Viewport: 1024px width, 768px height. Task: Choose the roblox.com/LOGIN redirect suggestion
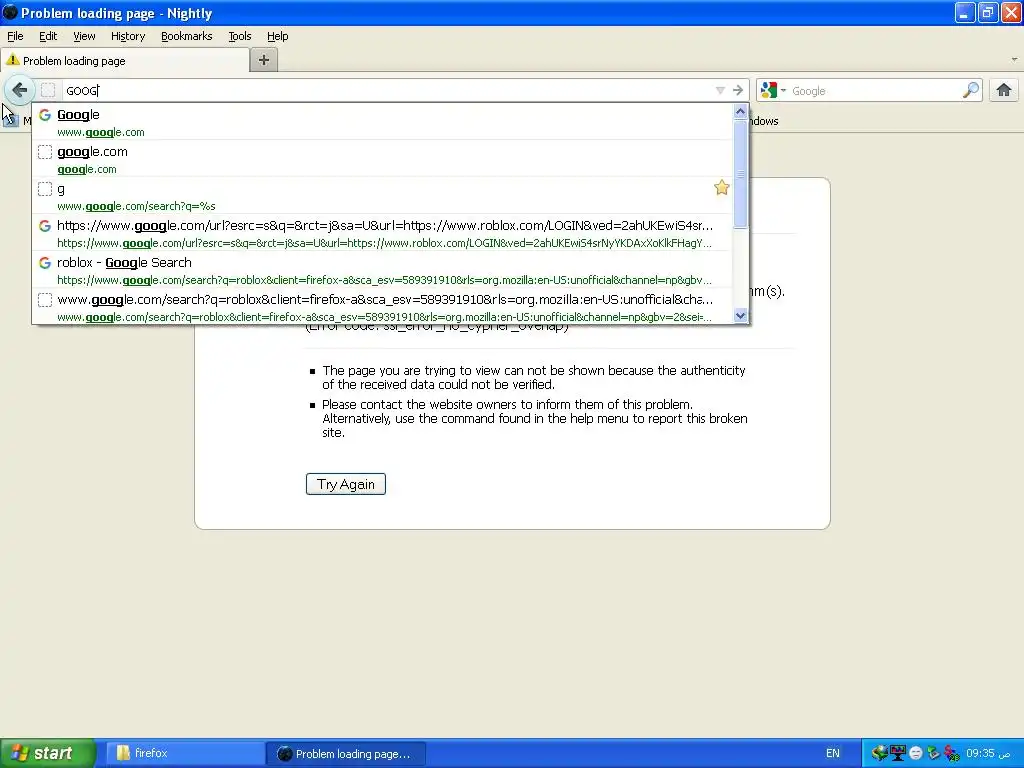click(382, 234)
